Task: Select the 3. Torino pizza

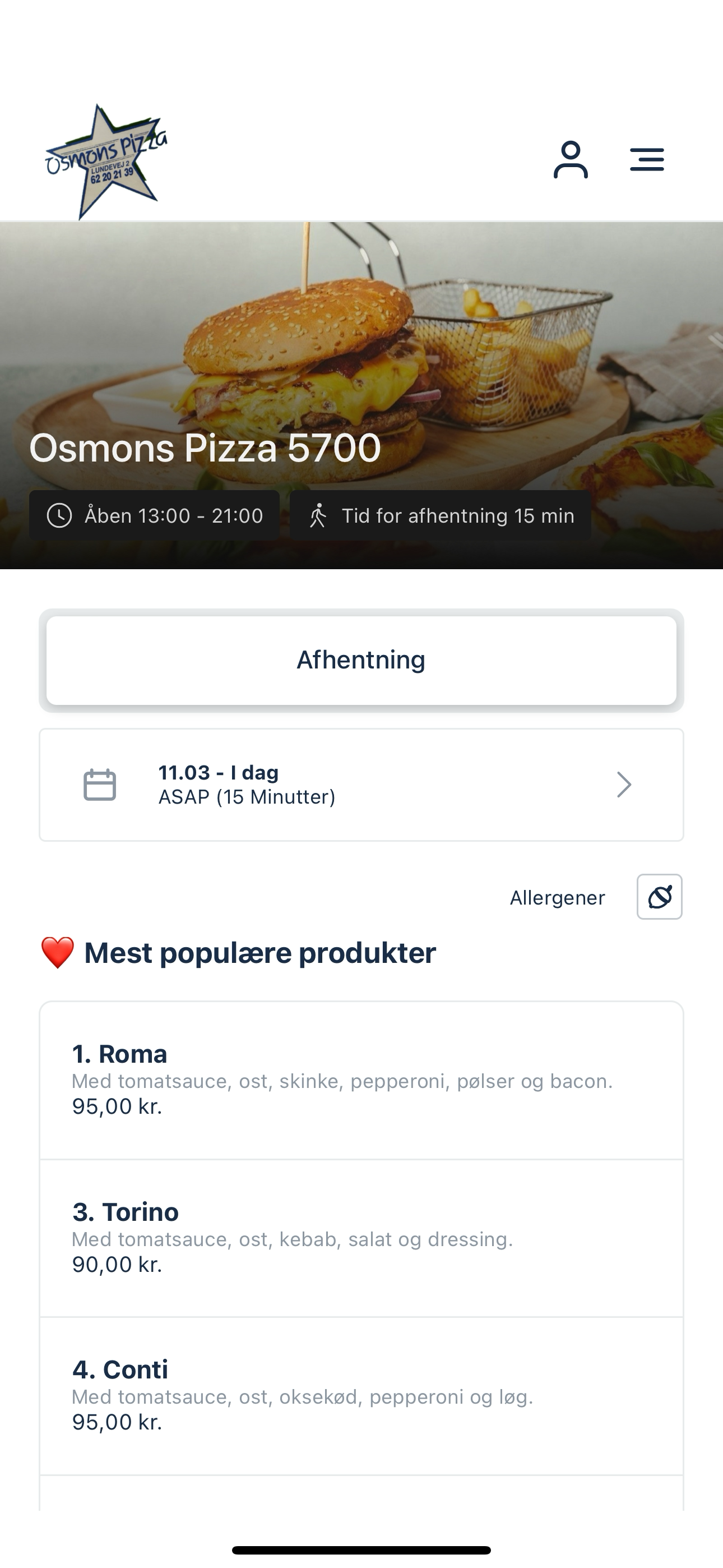Action: 361,1239
